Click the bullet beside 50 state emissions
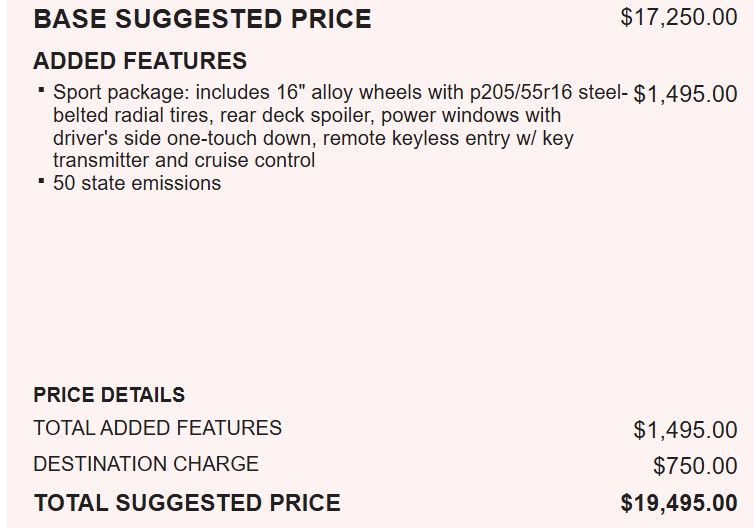Viewport: 754px width, 528px height. (41, 181)
